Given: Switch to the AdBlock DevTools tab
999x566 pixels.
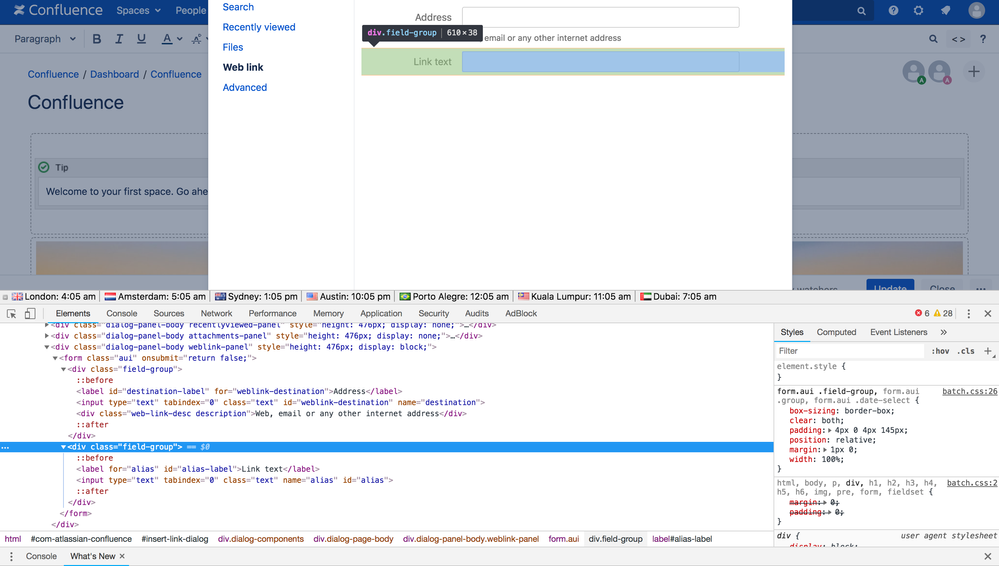Looking at the screenshot, I should (x=521, y=314).
